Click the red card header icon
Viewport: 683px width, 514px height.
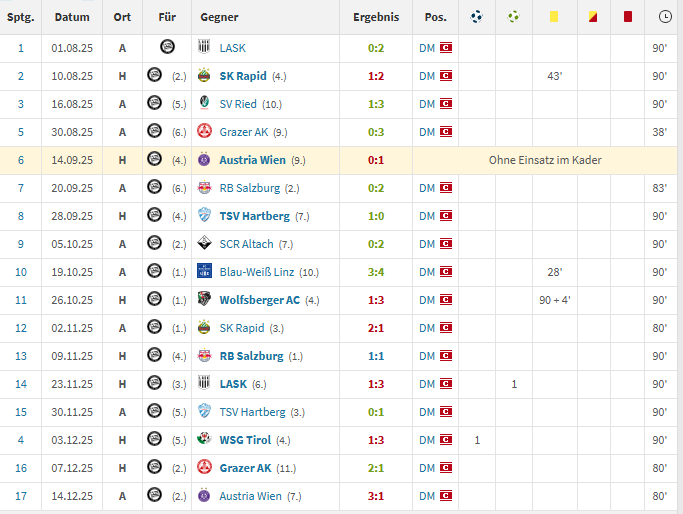coord(627,17)
